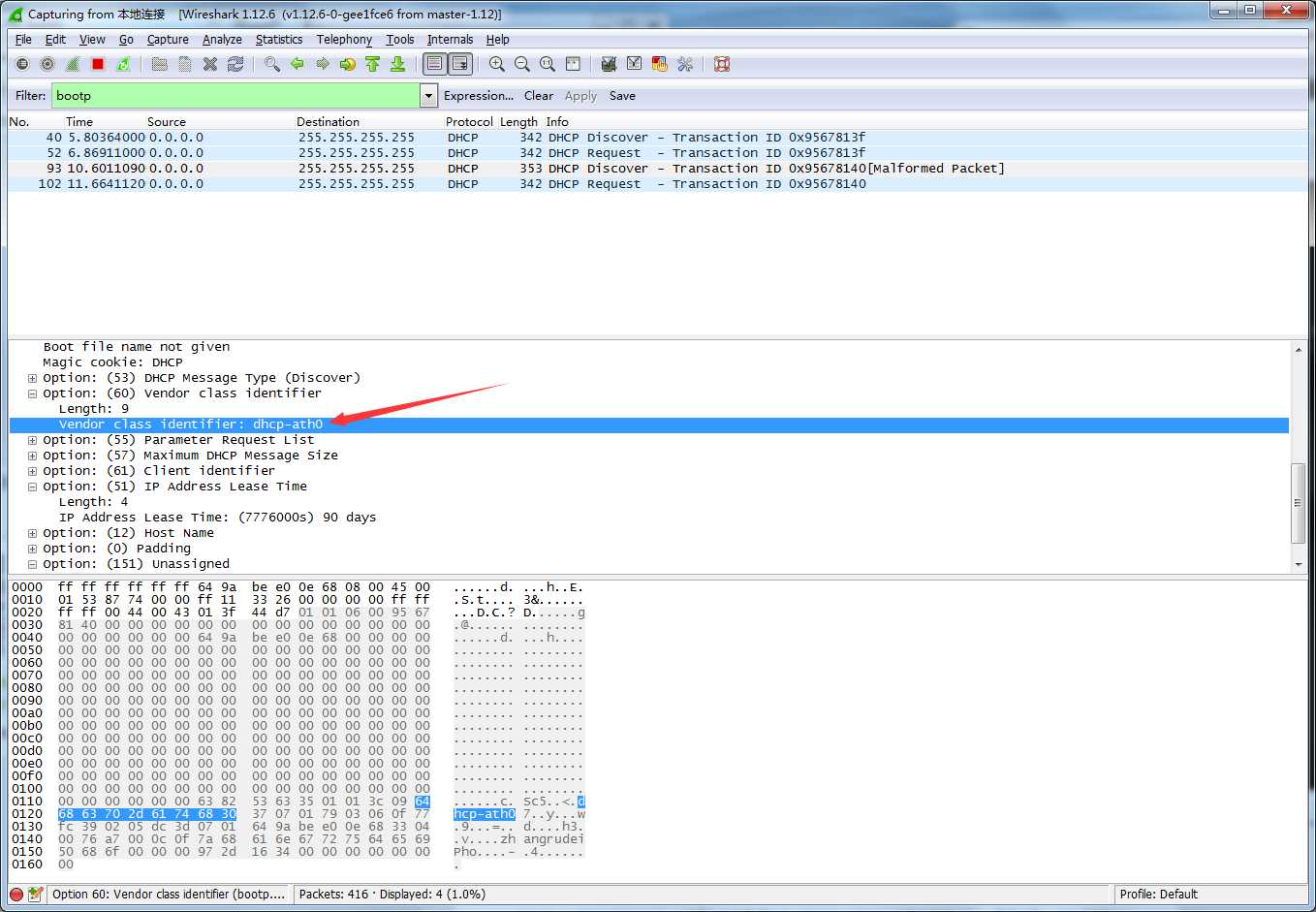Toggle packet list colorization
The width and height of the screenshot is (1316, 912).
click(435, 64)
